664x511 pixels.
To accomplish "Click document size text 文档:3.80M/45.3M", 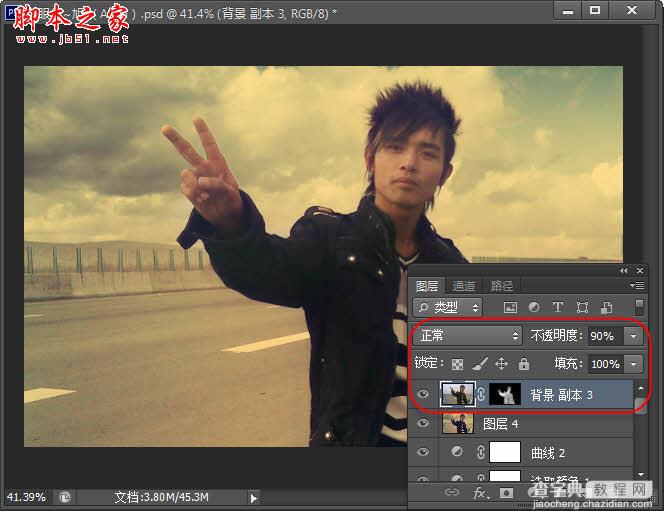I will tap(161, 497).
